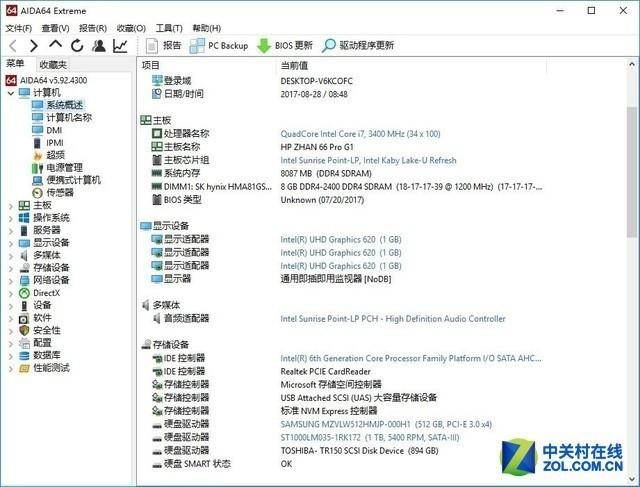Refresh the current page icon
The image size is (640, 487).
click(77, 46)
